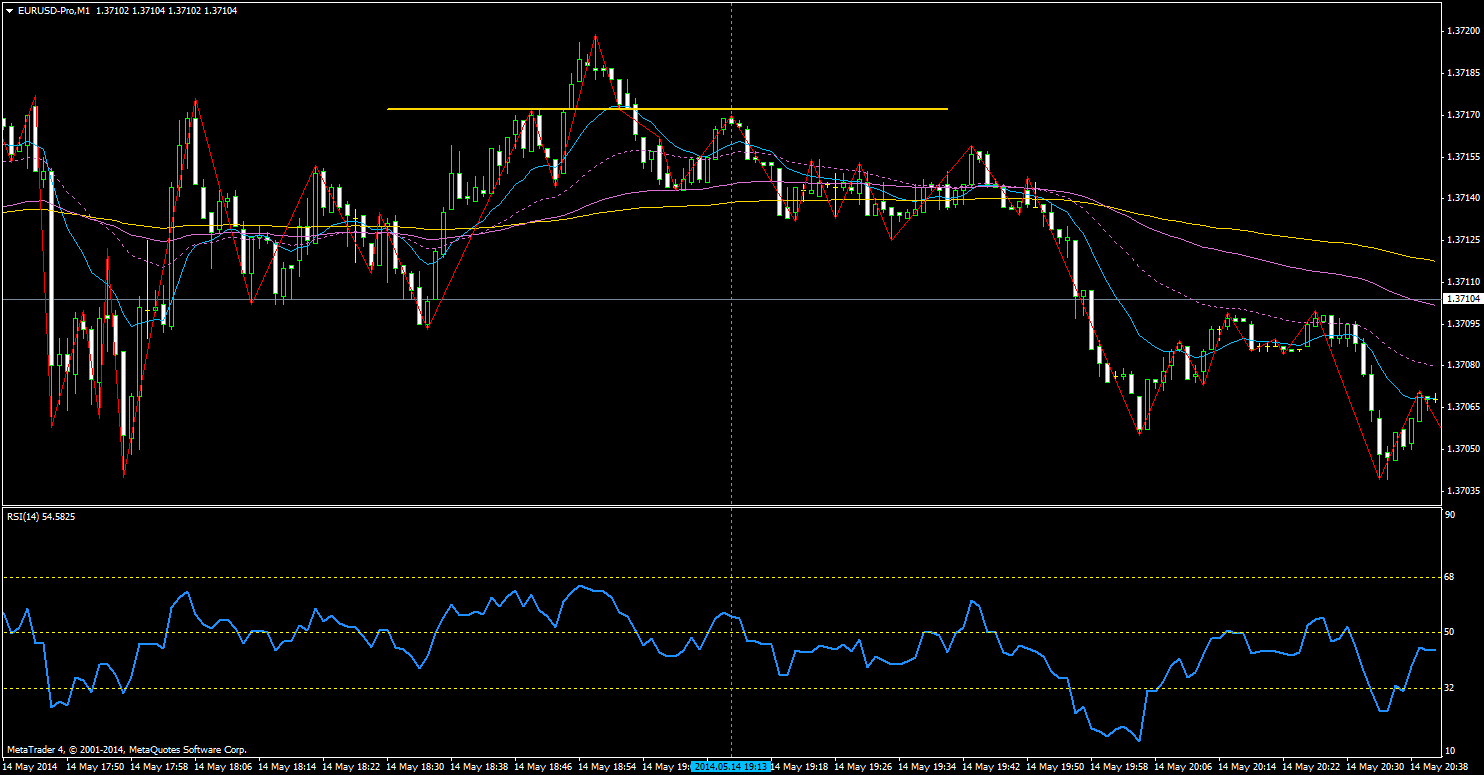Screen dimensions: 1484x775
Task: Select the yellow horizontal resistance line
Action: pos(667,108)
